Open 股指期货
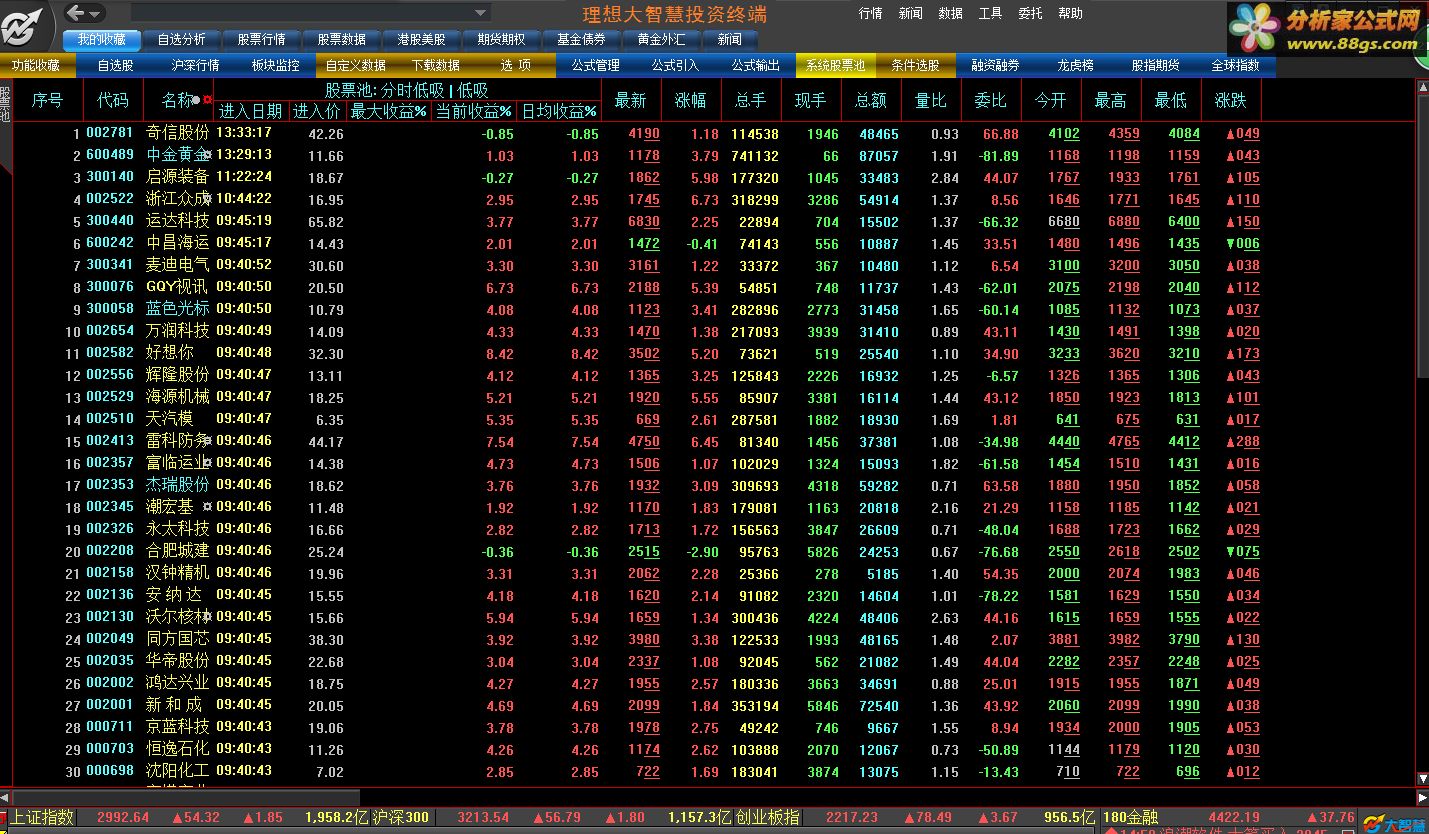 (x=1156, y=65)
